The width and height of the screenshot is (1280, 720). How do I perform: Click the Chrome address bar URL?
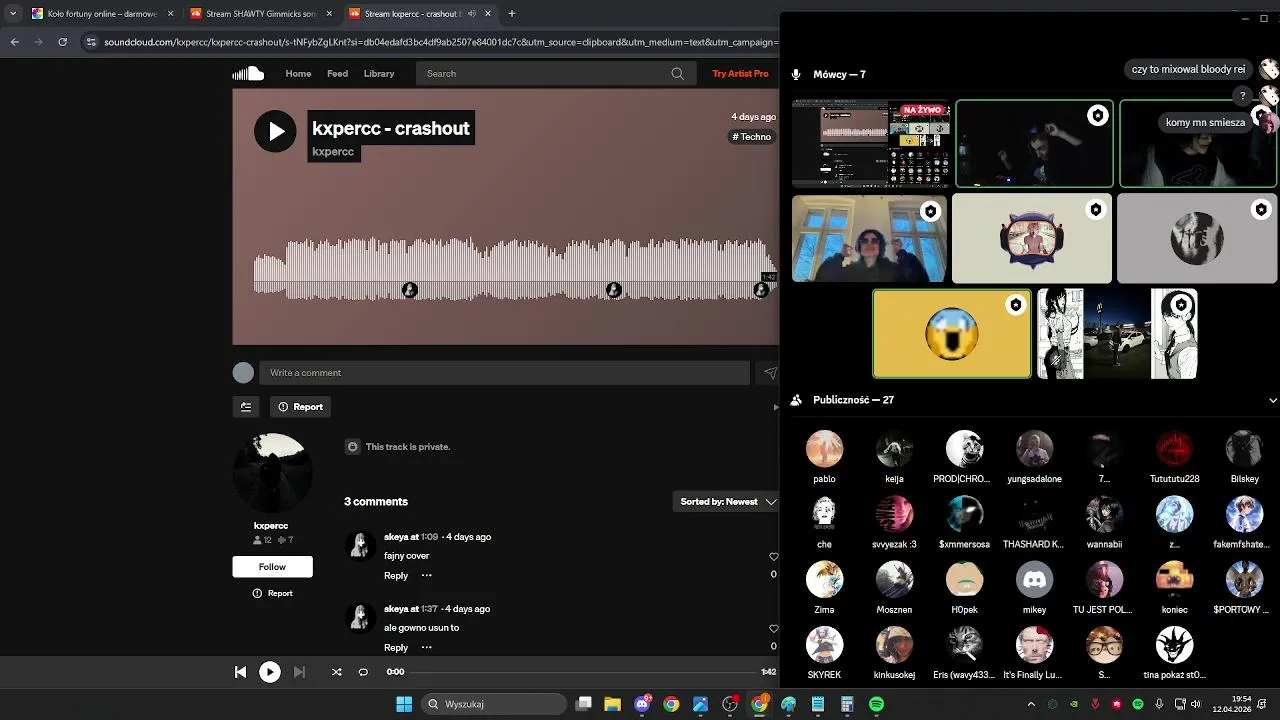click(x=441, y=42)
